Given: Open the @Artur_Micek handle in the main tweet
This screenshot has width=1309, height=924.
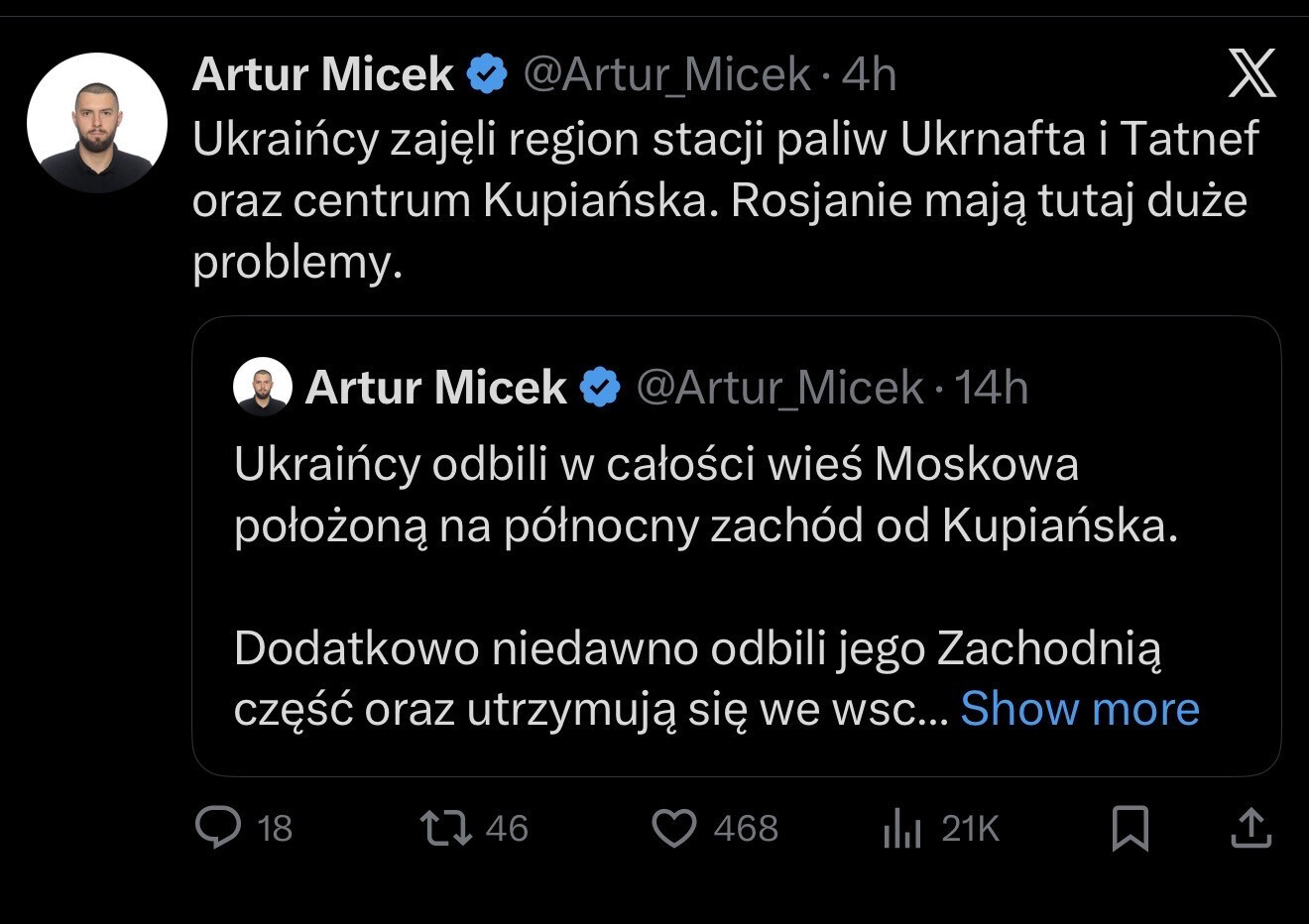Looking at the screenshot, I should [666, 74].
